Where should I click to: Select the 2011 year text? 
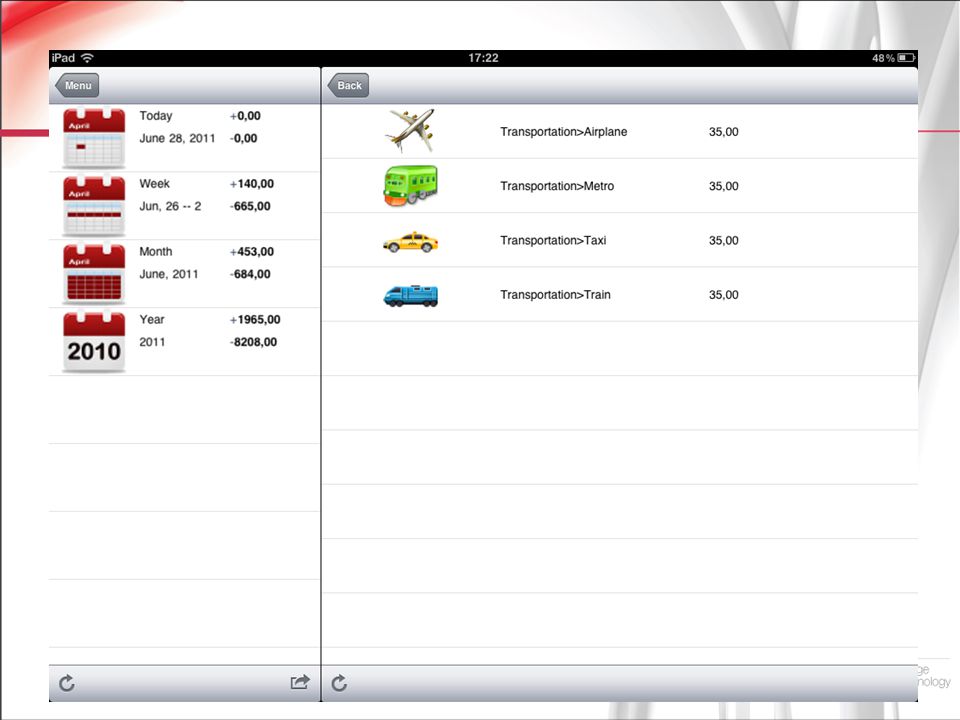click(x=152, y=342)
